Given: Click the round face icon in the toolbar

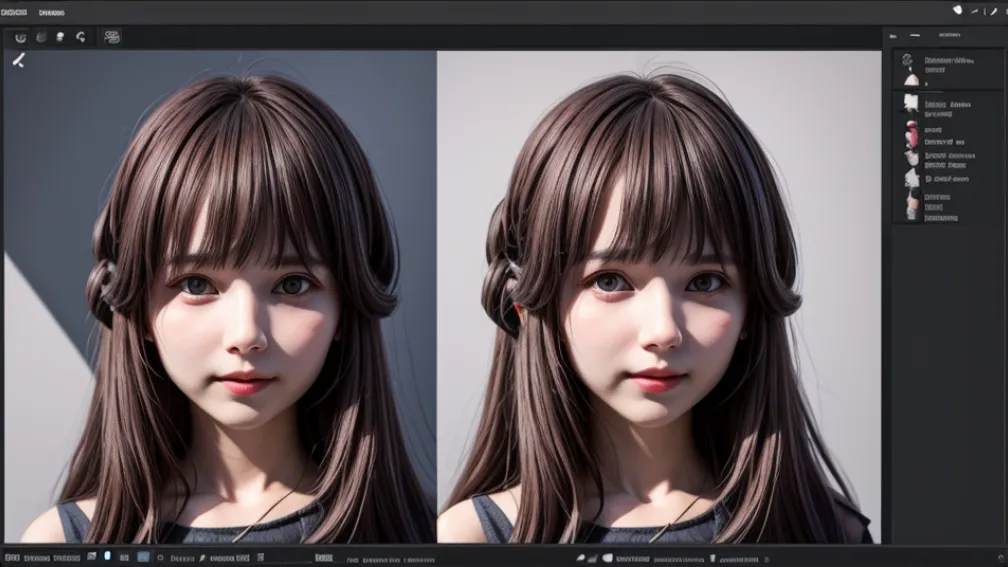Looking at the screenshot, I should tap(21, 38).
